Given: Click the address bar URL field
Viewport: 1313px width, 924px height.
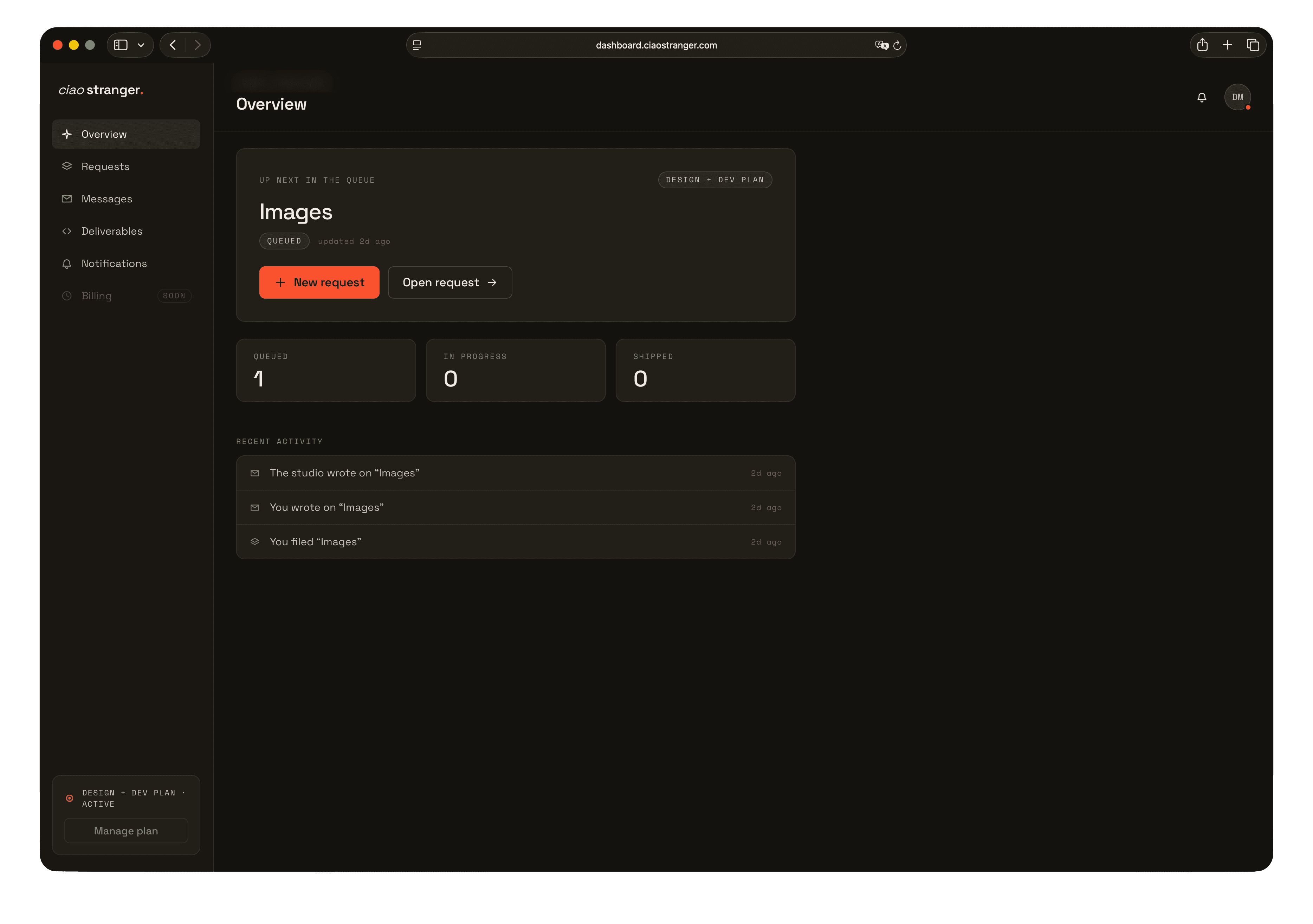Looking at the screenshot, I should pos(656,45).
